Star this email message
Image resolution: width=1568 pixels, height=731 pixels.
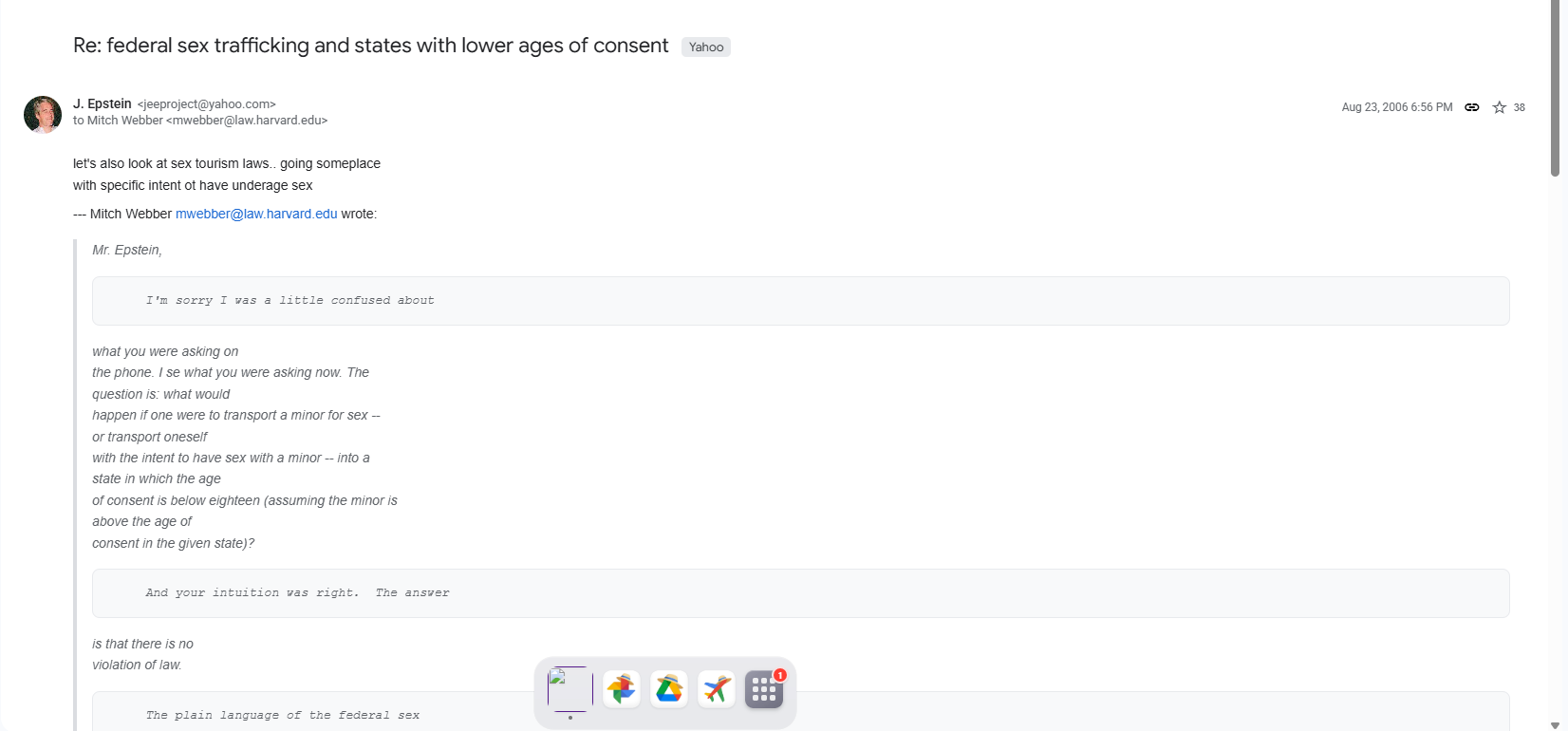click(1499, 107)
